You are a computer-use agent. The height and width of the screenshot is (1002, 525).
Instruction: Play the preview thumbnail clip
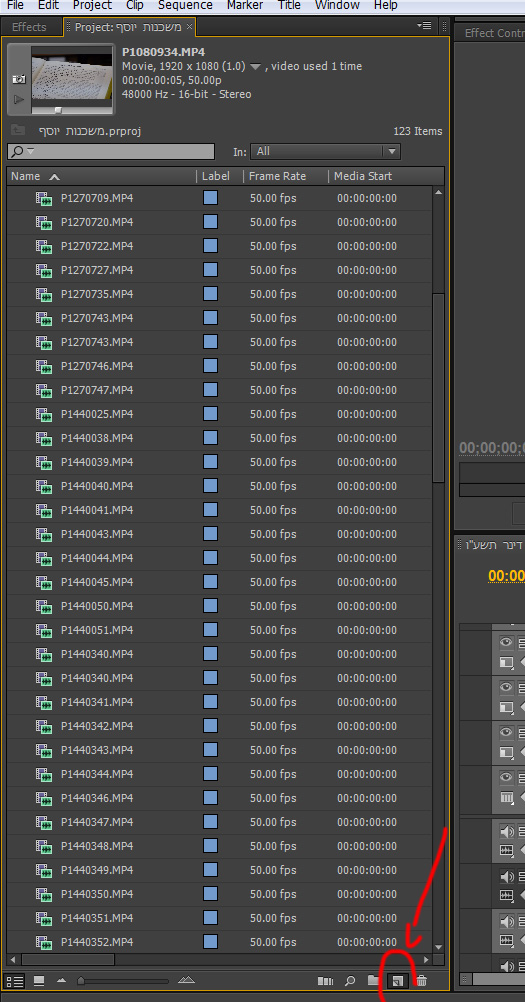(19, 99)
